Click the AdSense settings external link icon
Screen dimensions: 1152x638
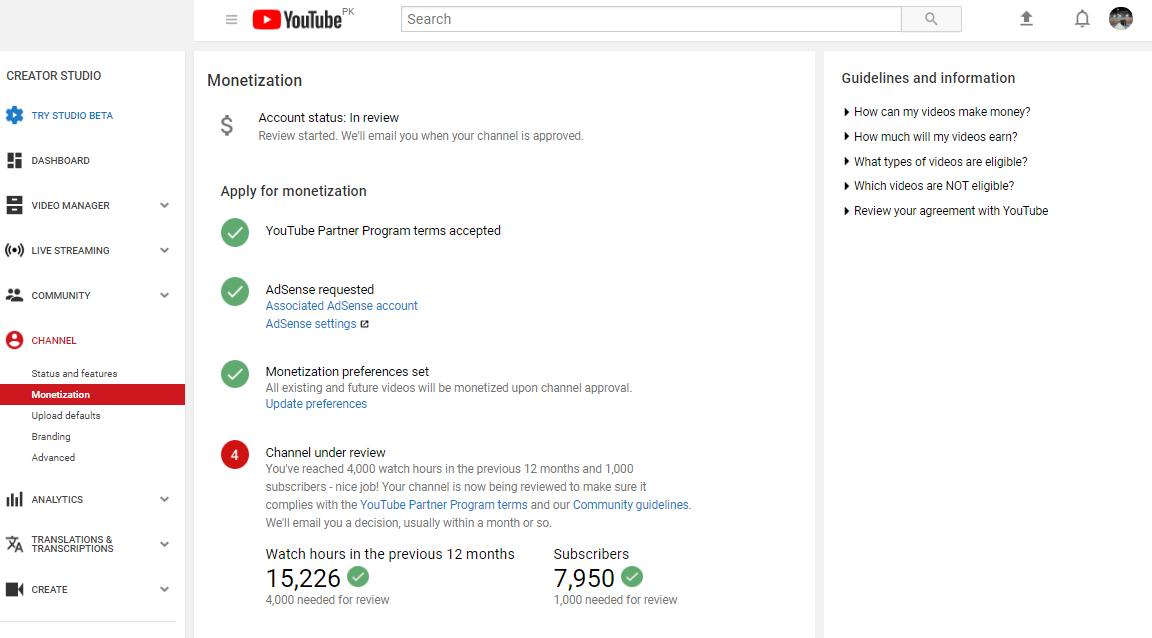coord(364,324)
